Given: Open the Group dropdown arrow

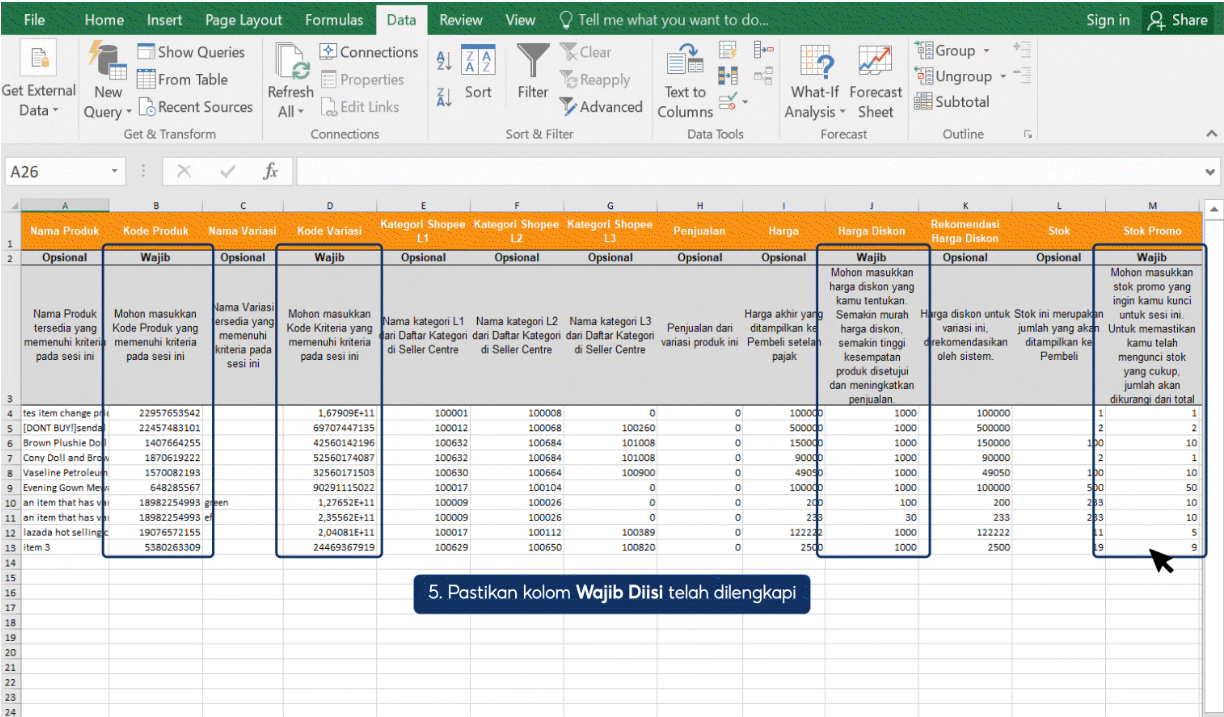Looking at the screenshot, I should click(x=986, y=51).
